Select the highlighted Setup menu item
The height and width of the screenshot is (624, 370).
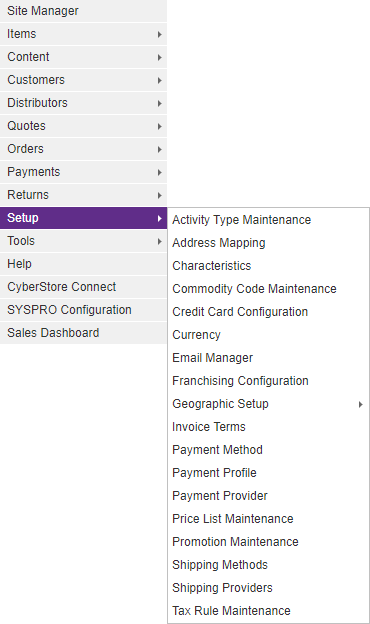(83, 218)
